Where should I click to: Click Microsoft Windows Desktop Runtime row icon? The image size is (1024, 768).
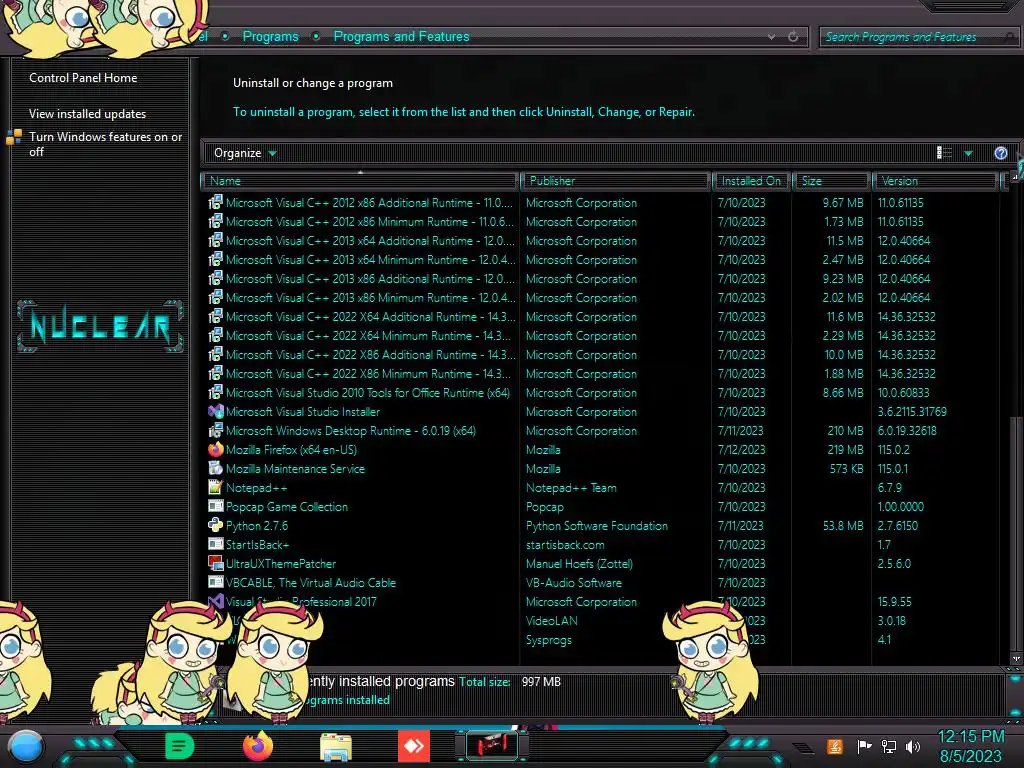point(216,430)
